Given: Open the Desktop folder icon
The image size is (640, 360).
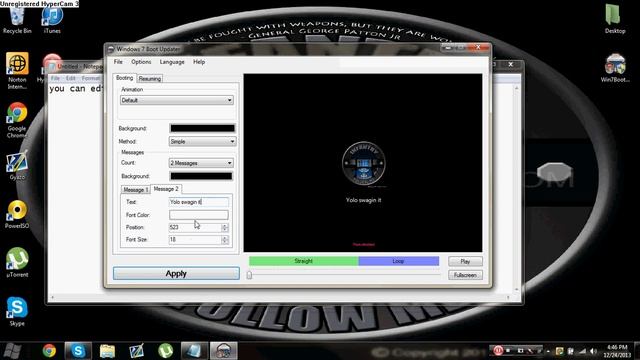Looking at the screenshot, I should pyautogui.click(x=615, y=19).
